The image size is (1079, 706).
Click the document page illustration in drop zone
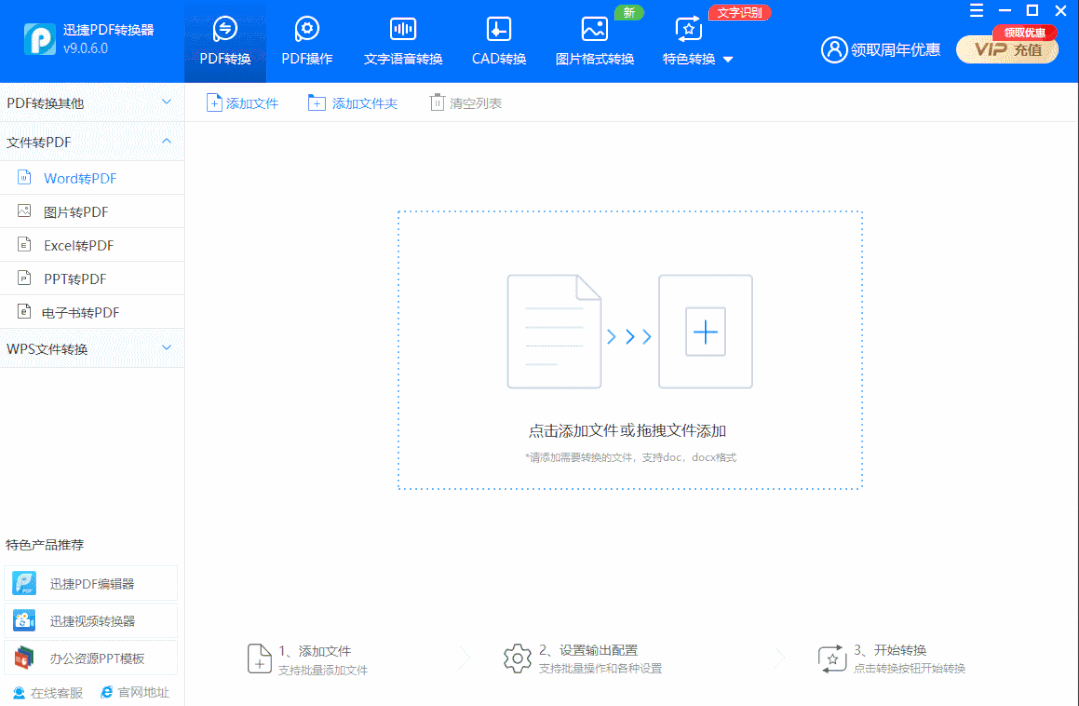tap(554, 332)
